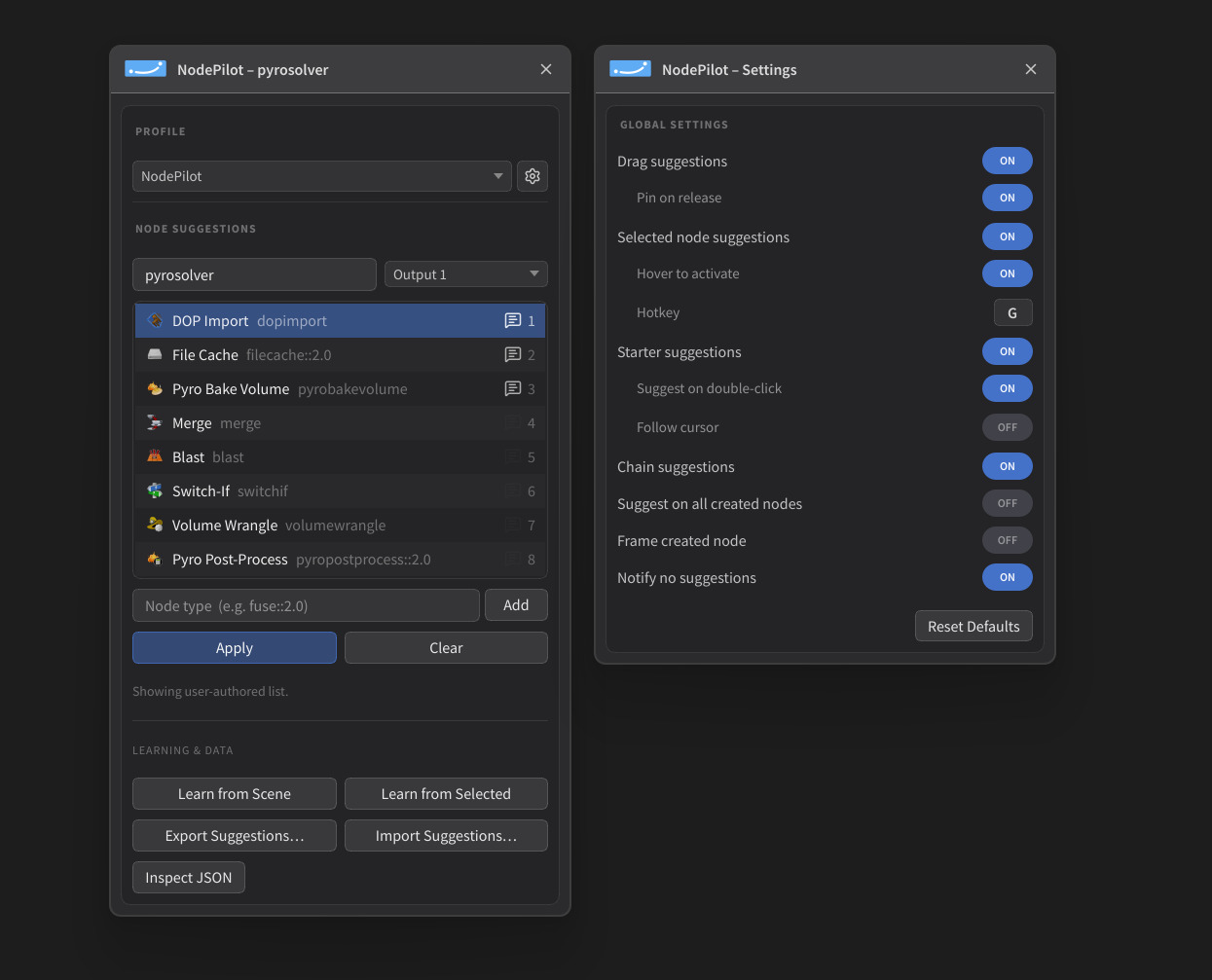This screenshot has height=980, width=1212.
Task: Toggle Drag suggestions switch
Action: point(1008,161)
